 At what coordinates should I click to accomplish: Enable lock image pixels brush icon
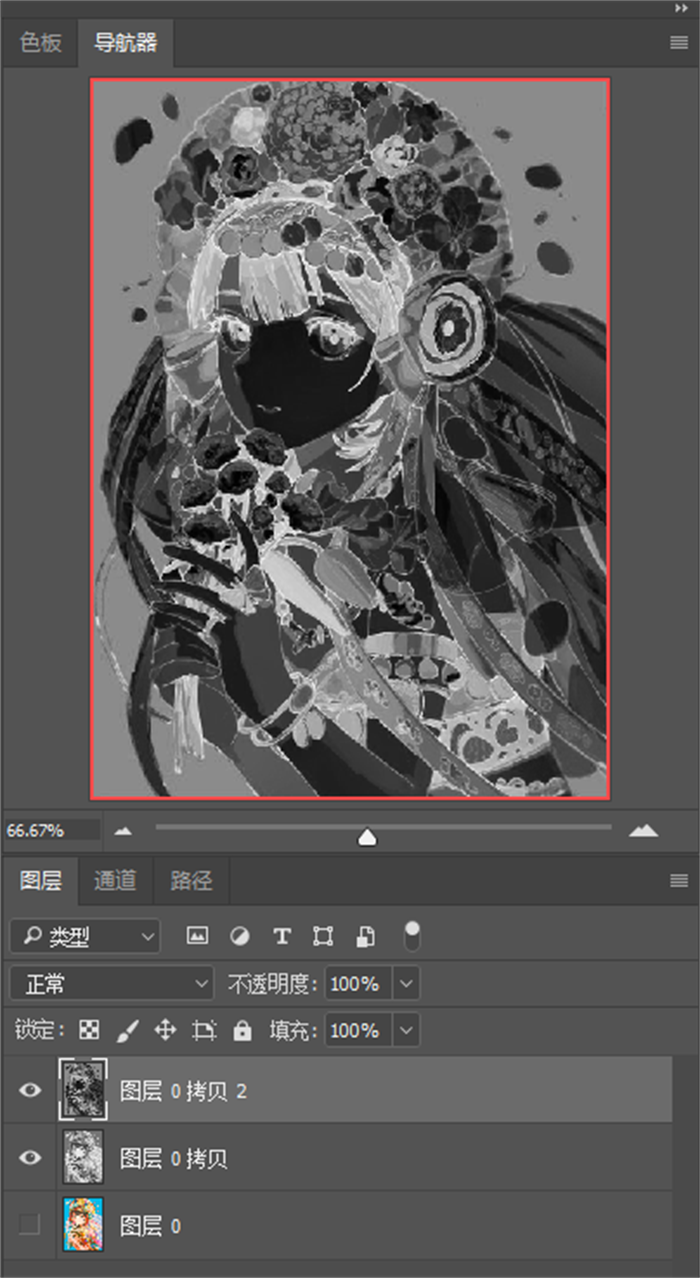(x=128, y=1030)
